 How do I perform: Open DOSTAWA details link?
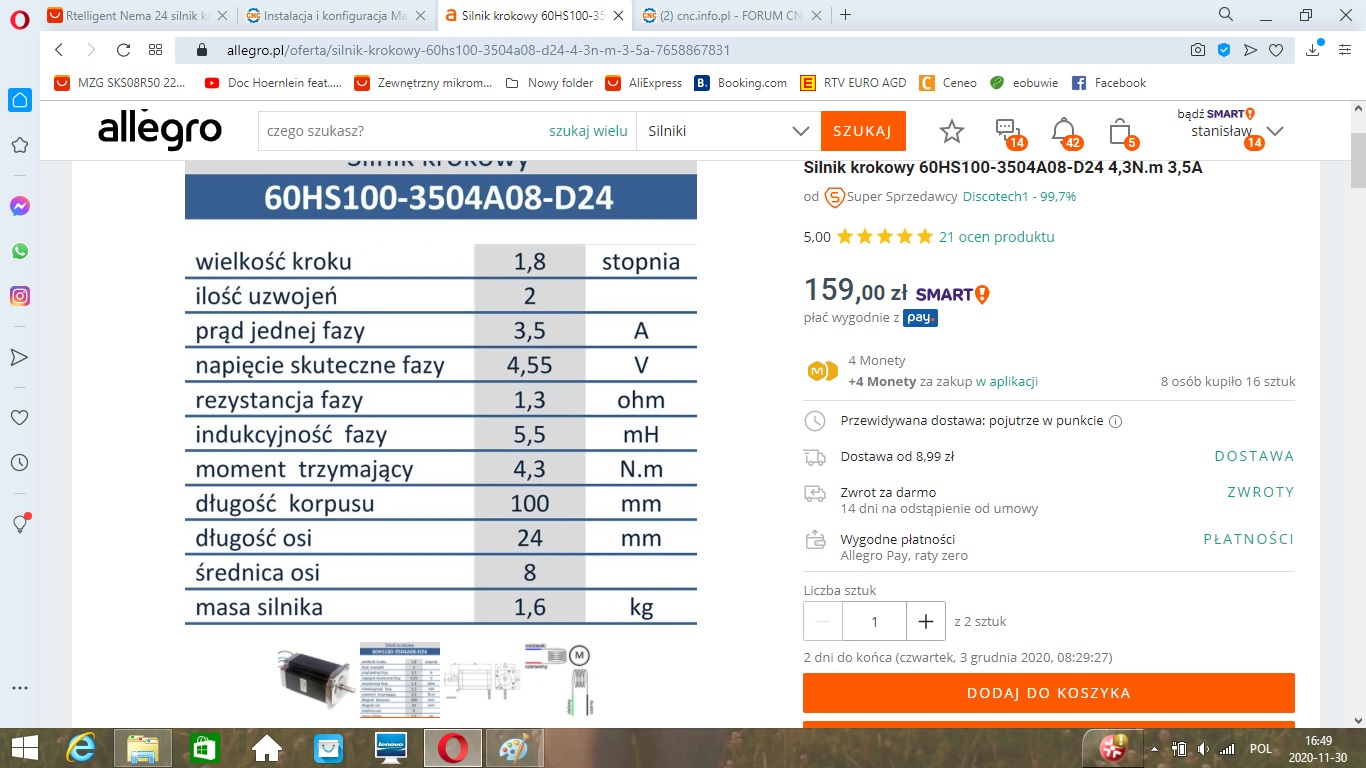pyautogui.click(x=1254, y=456)
